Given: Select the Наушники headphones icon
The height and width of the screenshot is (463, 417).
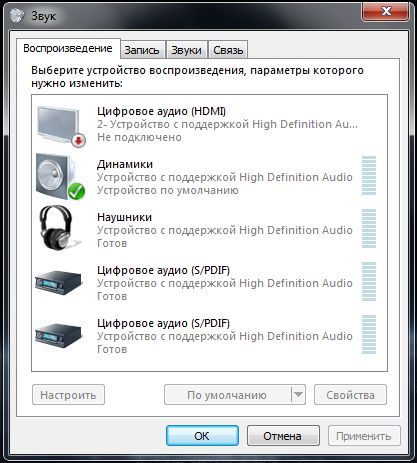Looking at the screenshot, I should 57,227.
